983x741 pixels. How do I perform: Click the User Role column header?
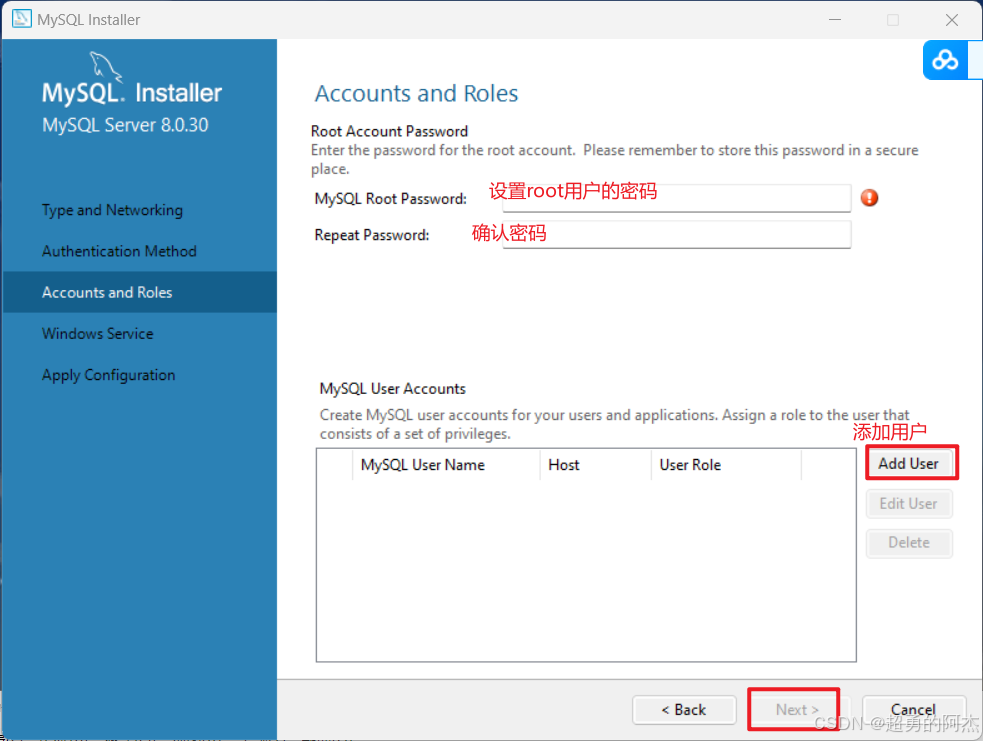726,465
